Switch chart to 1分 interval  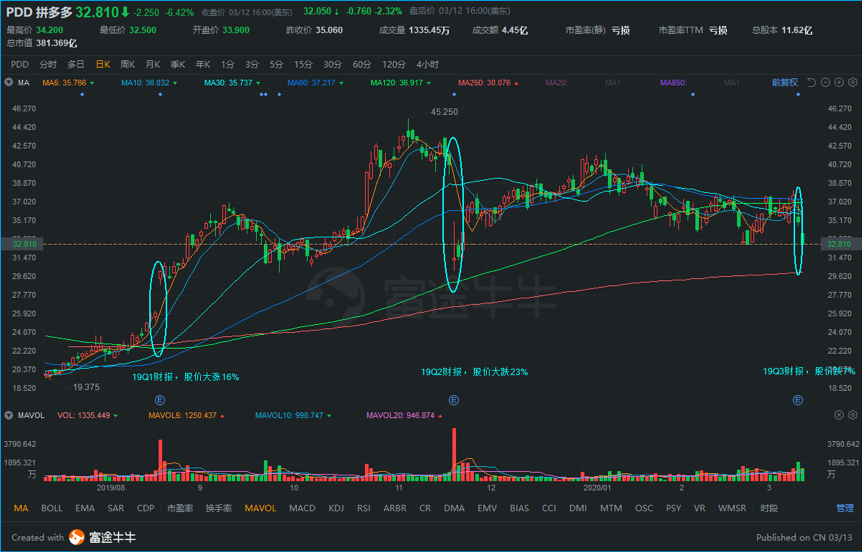point(228,64)
